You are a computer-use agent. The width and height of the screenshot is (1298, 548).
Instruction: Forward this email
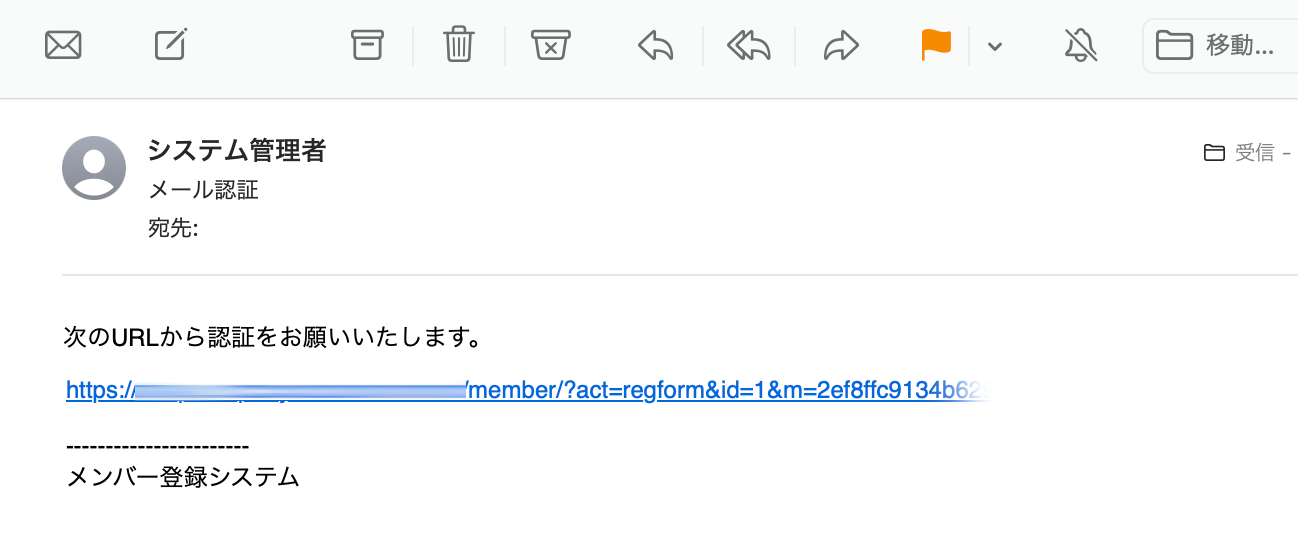(x=841, y=45)
